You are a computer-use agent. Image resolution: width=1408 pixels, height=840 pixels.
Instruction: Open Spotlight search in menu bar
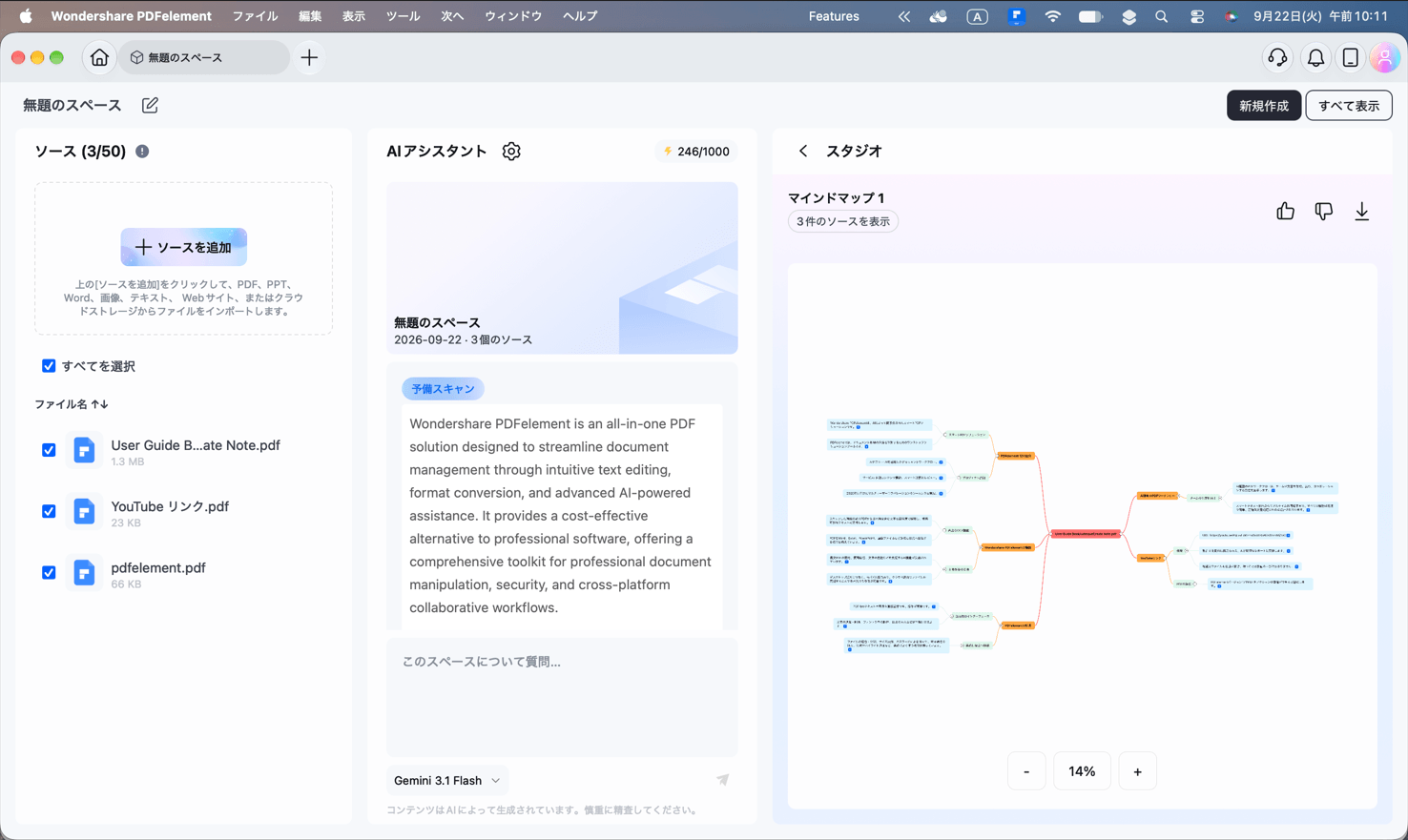(1161, 16)
